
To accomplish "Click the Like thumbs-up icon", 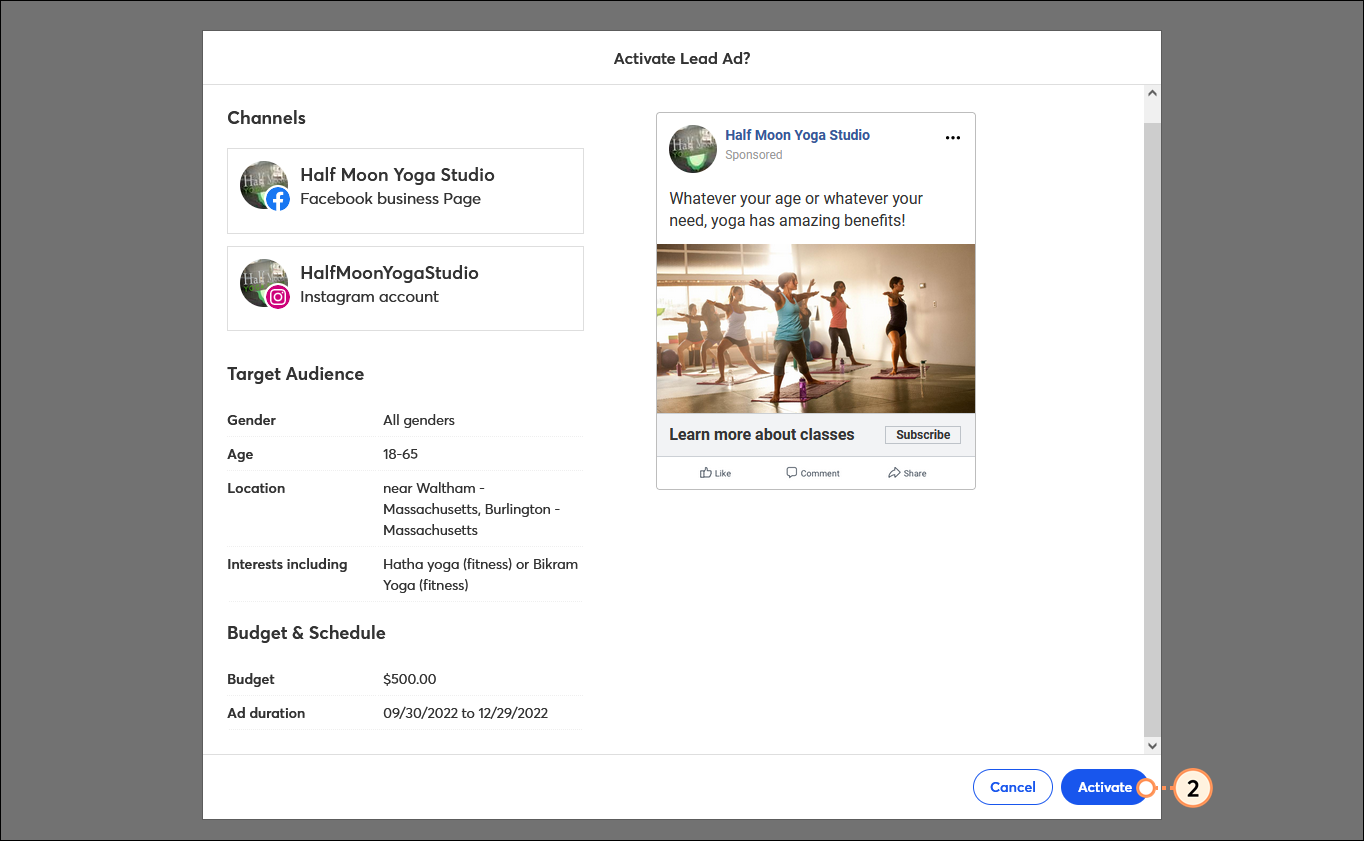I will [706, 473].
